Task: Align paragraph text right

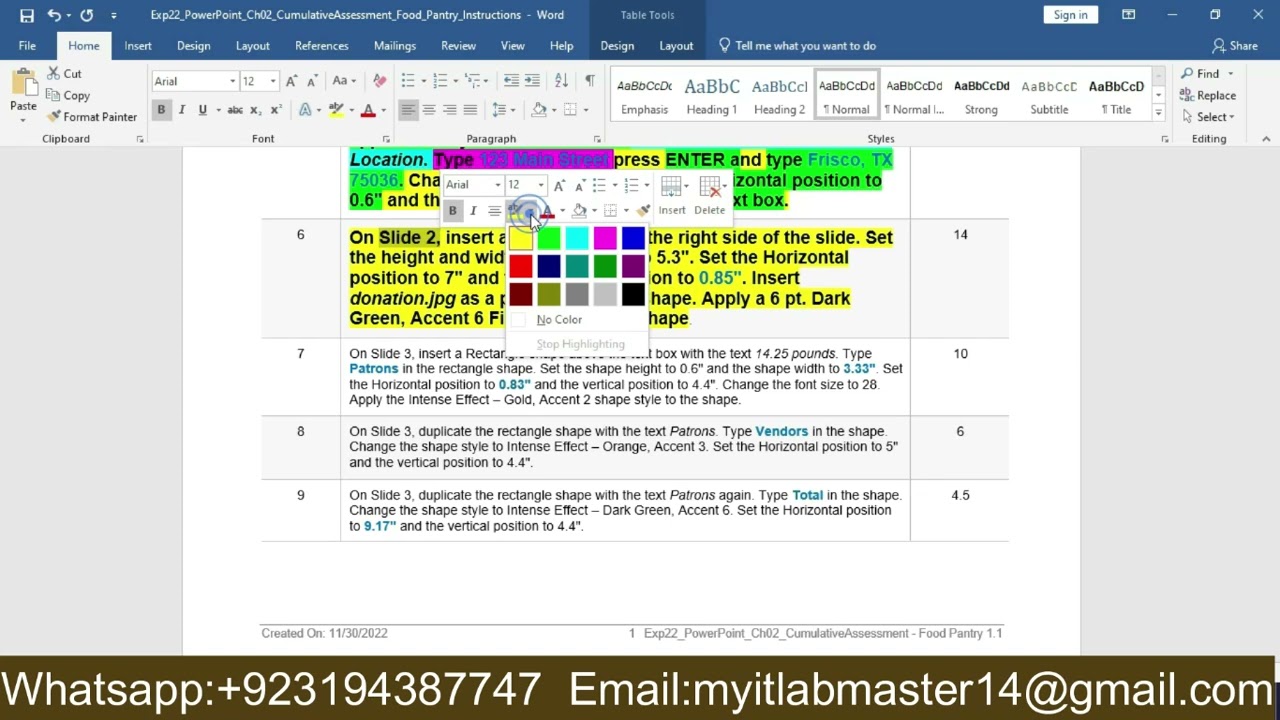Action: [450, 110]
